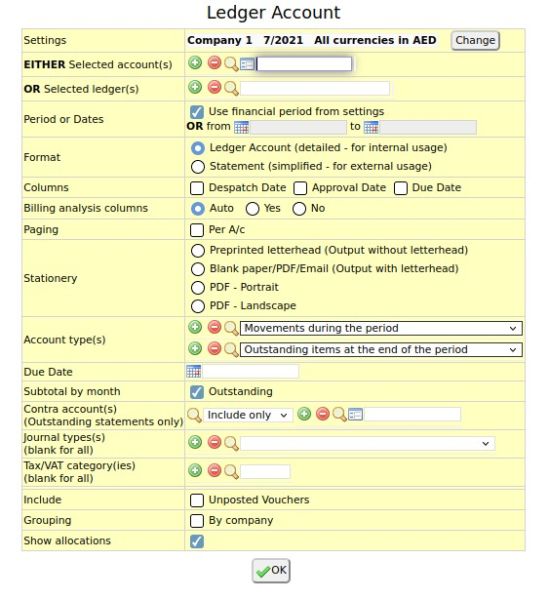549x600 pixels.
Task: Choose Preprinted letterhead stationery
Action: (x=198, y=251)
